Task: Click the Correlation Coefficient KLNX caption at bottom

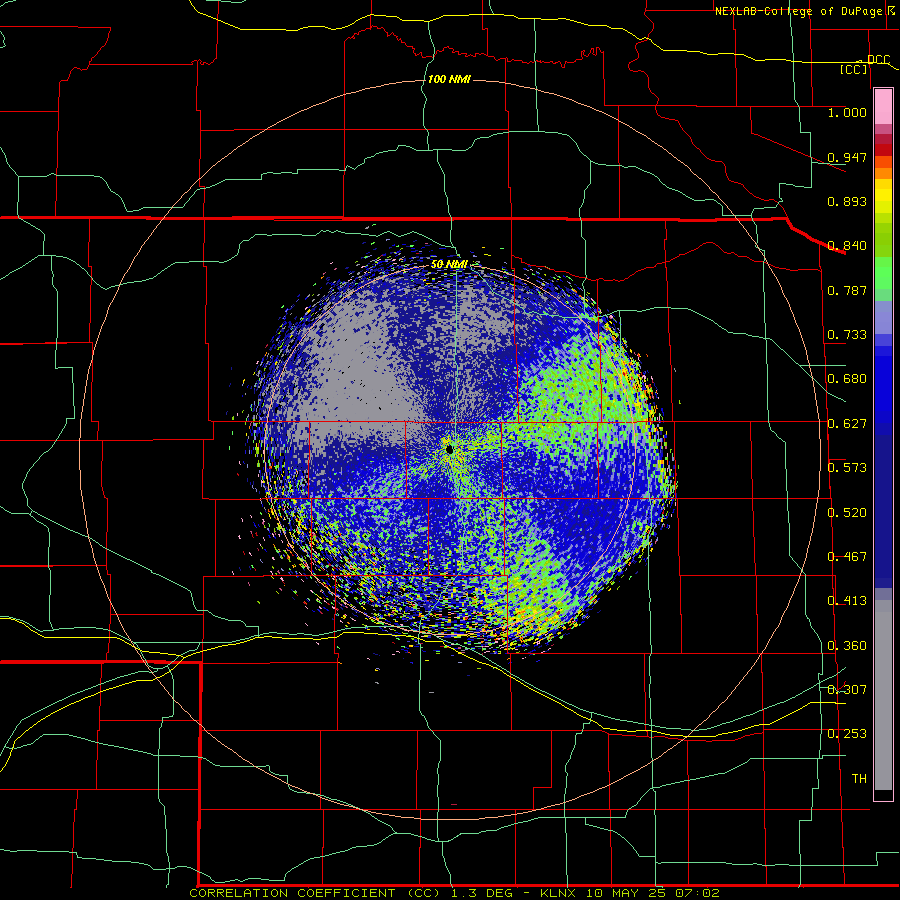Action: click(454, 893)
